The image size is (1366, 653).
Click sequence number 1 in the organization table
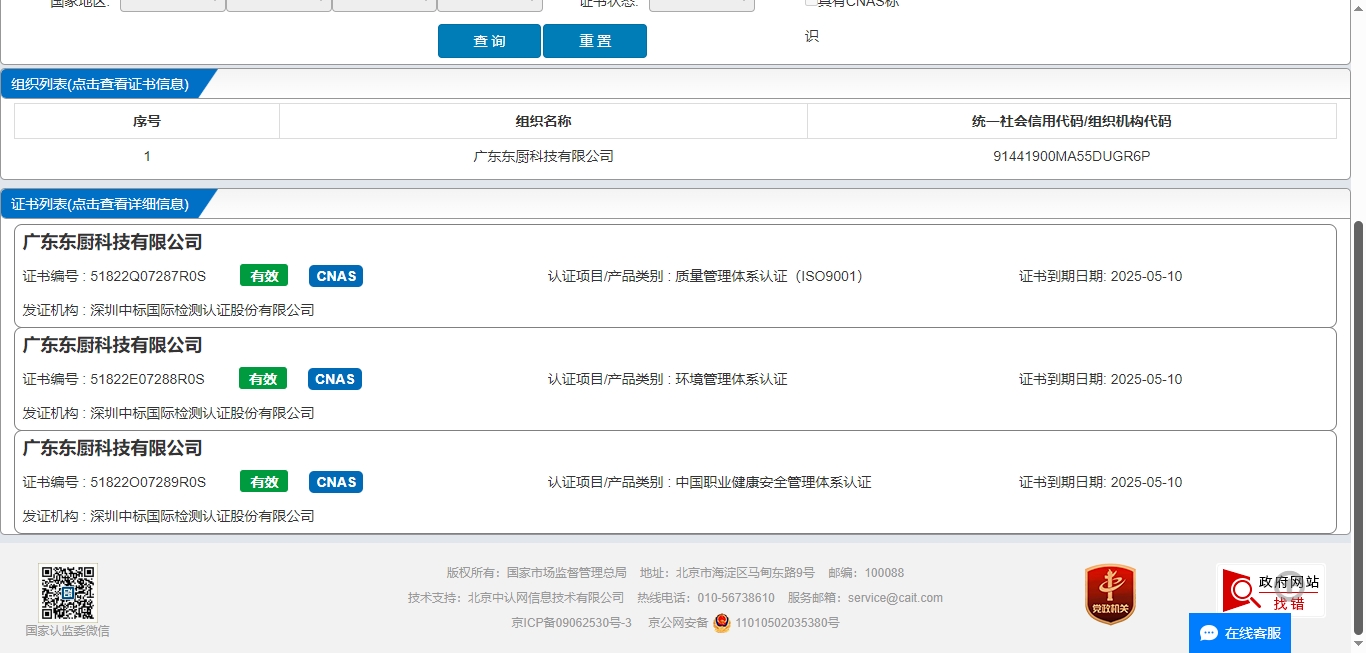(x=147, y=156)
